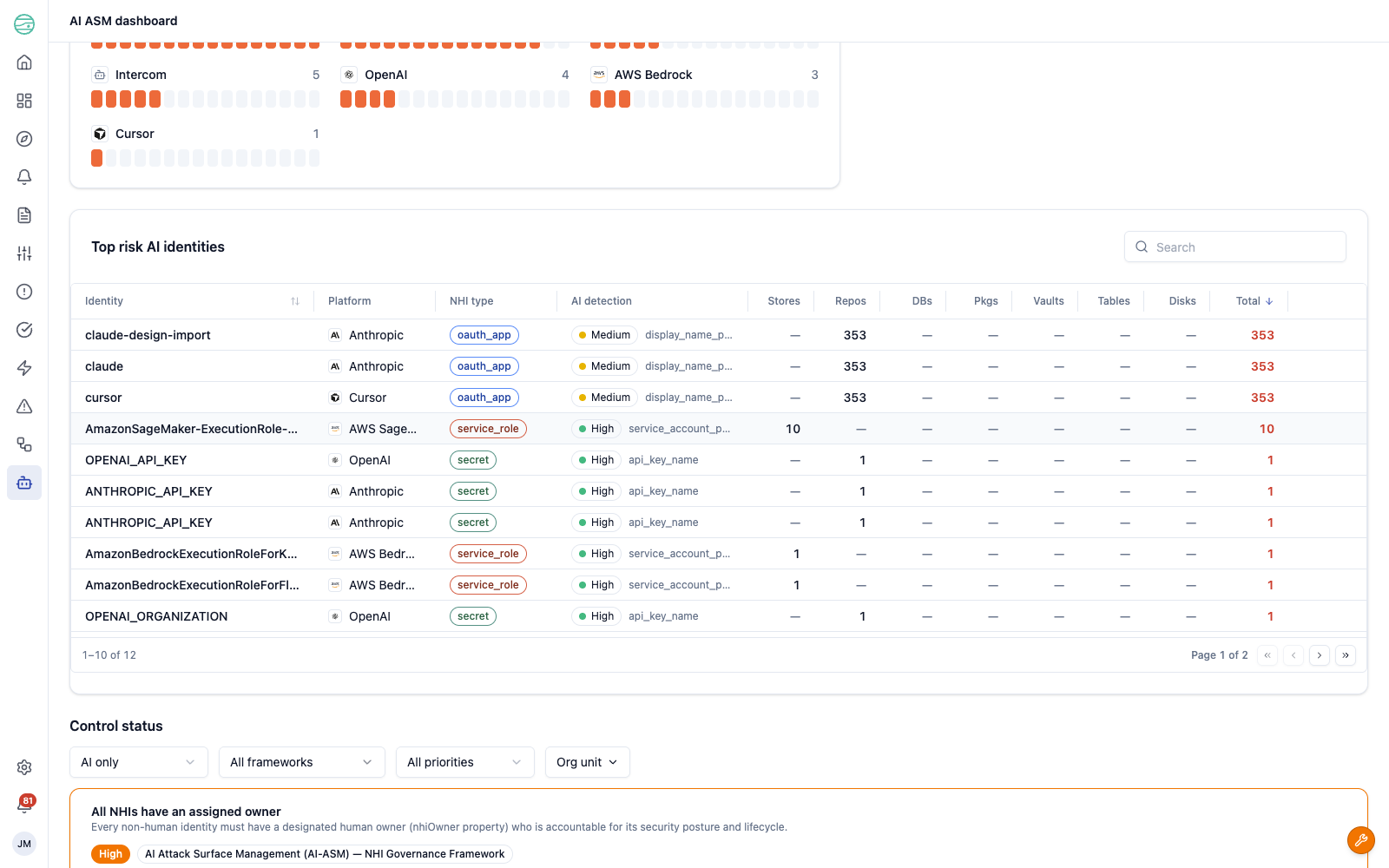Click the oauth_app tag in claude row
Screen dimensions: 1389x868
pyautogui.click(x=484, y=366)
